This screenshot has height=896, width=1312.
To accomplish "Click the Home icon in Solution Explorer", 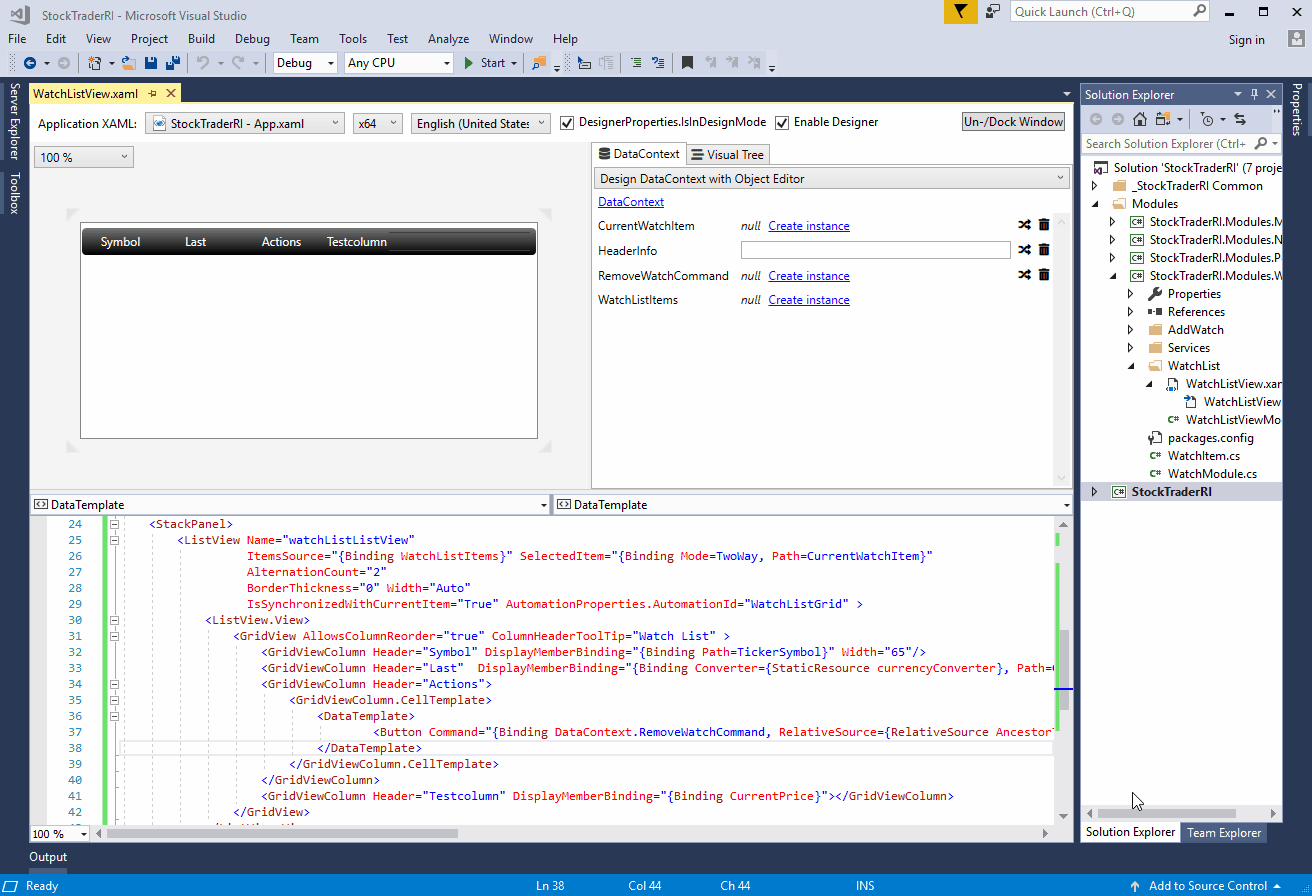I will [x=1139, y=119].
